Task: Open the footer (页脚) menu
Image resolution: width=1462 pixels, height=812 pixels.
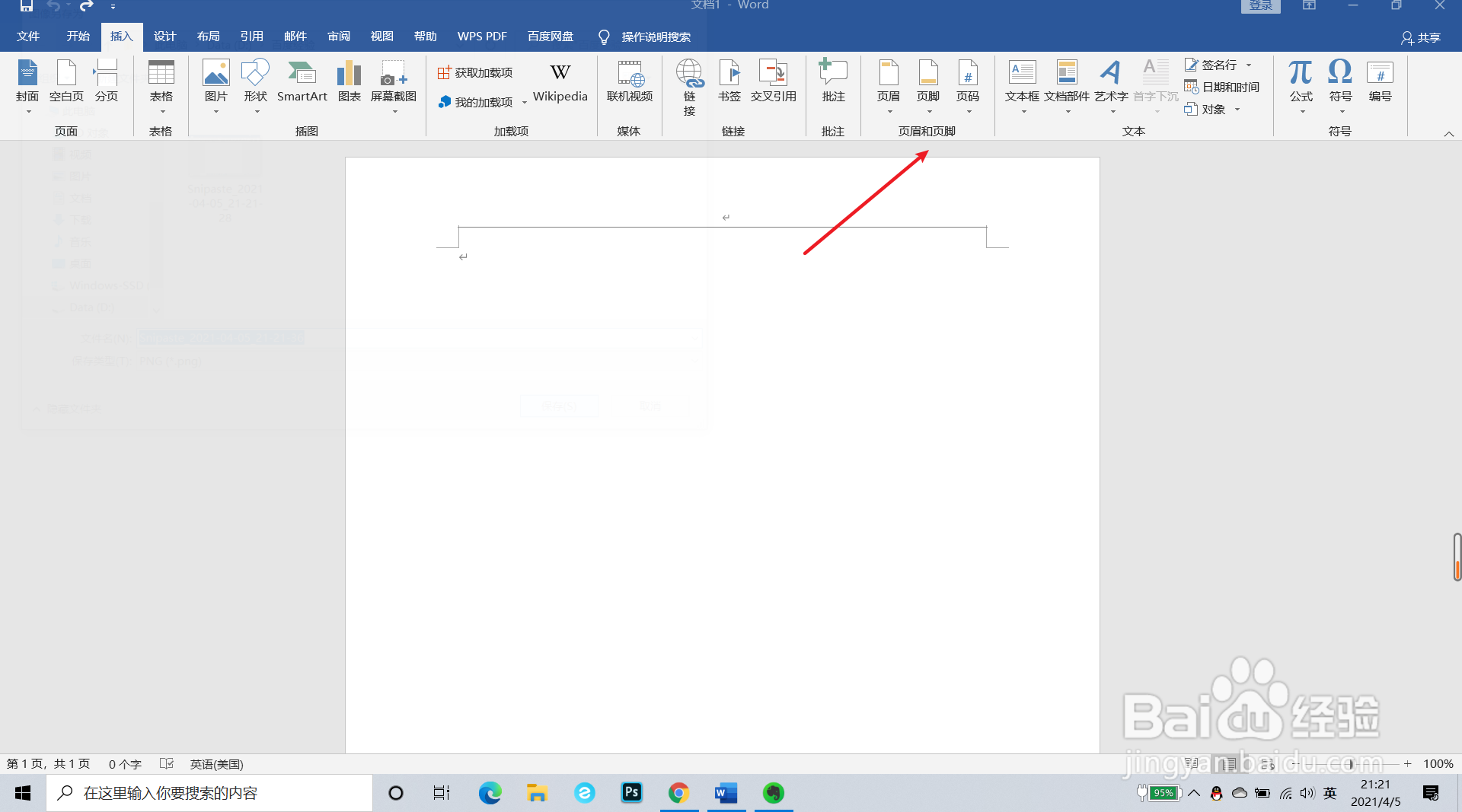Action: (x=928, y=86)
